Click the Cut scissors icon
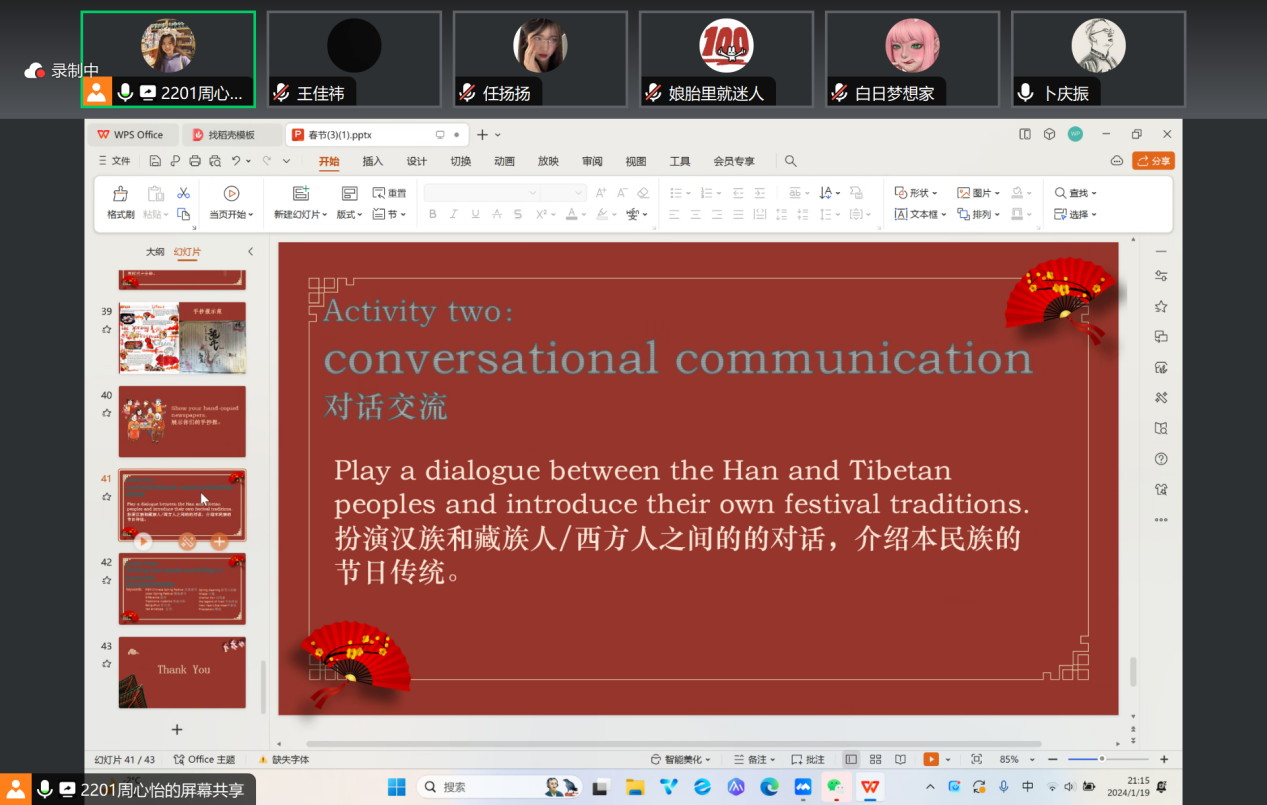The width and height of the screenshot is (1267, 805). [183, 193]
